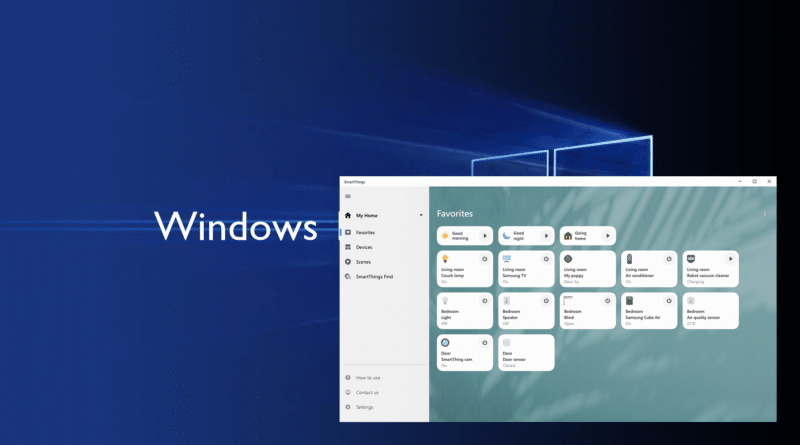The width and height of the screenshot is (800, 445).
Task: Run the Good night scene play button
Action: click(x=546, y=236)
